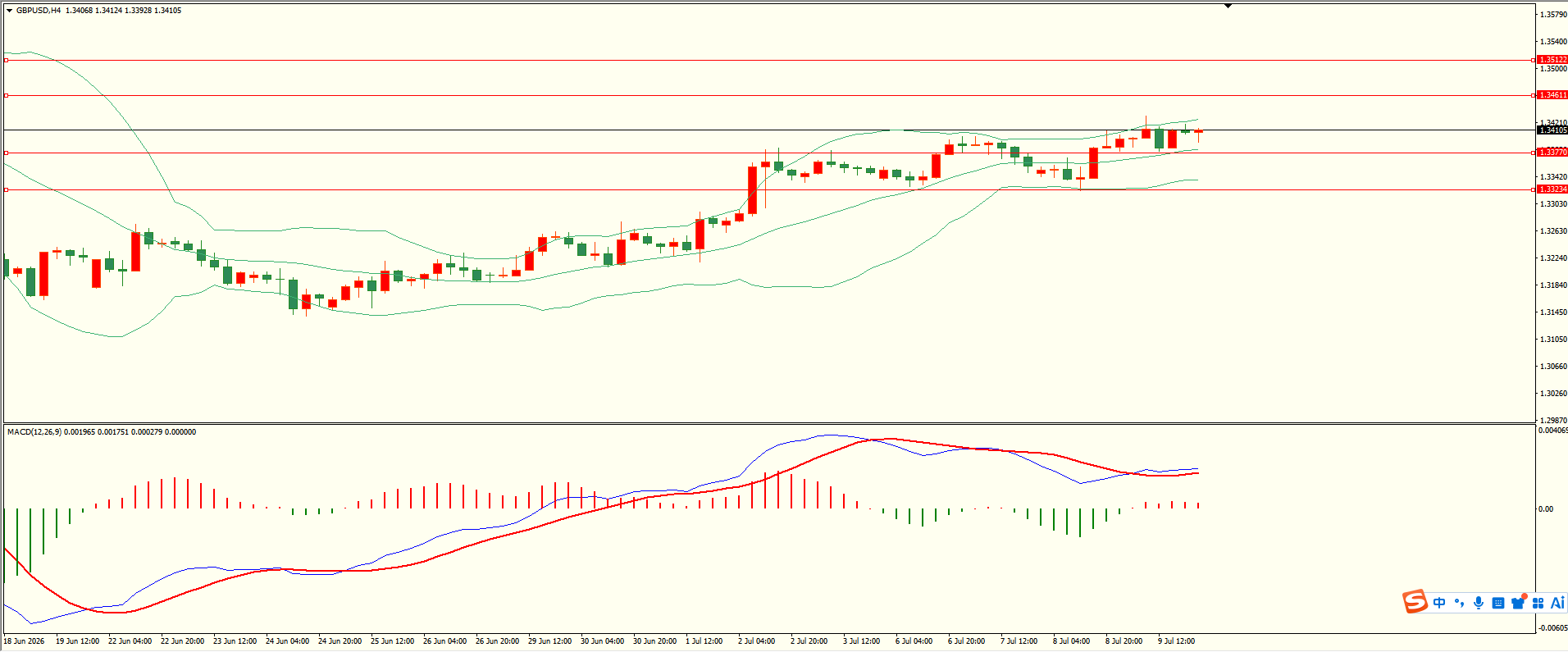Select the 1.34611 horizontal line price label
Screen dimensions: 1568x652
1552,95
